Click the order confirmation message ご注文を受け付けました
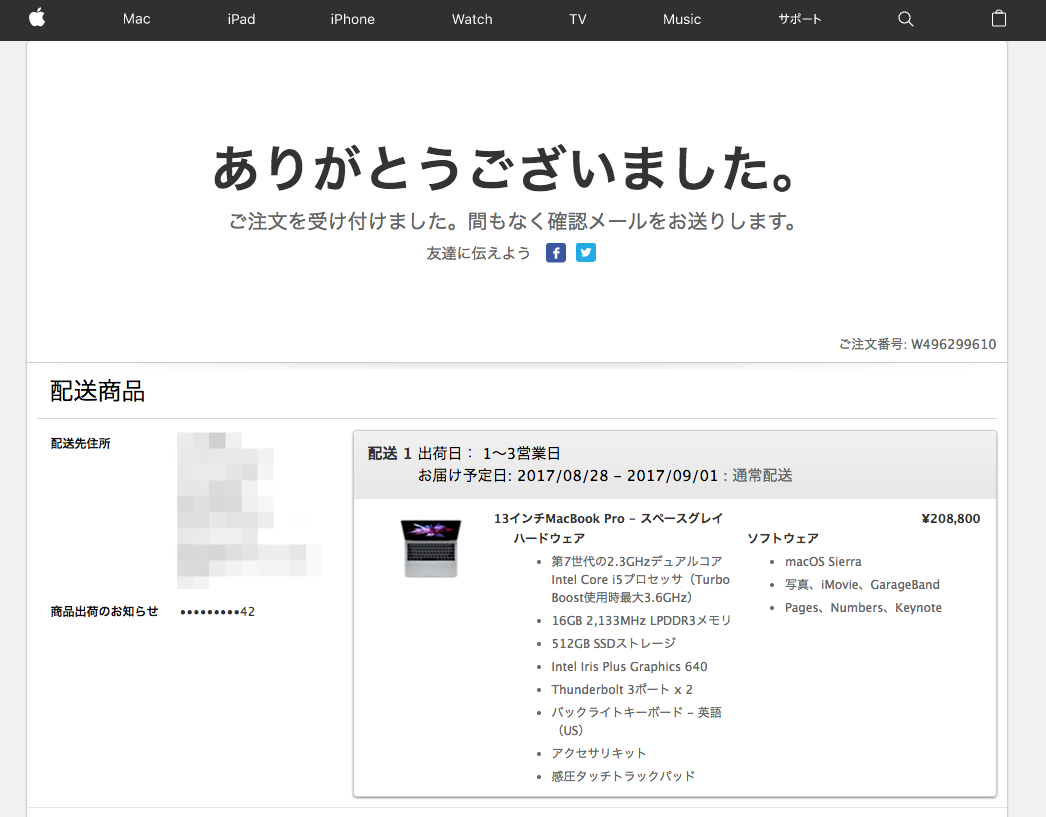 pos(512,221)
